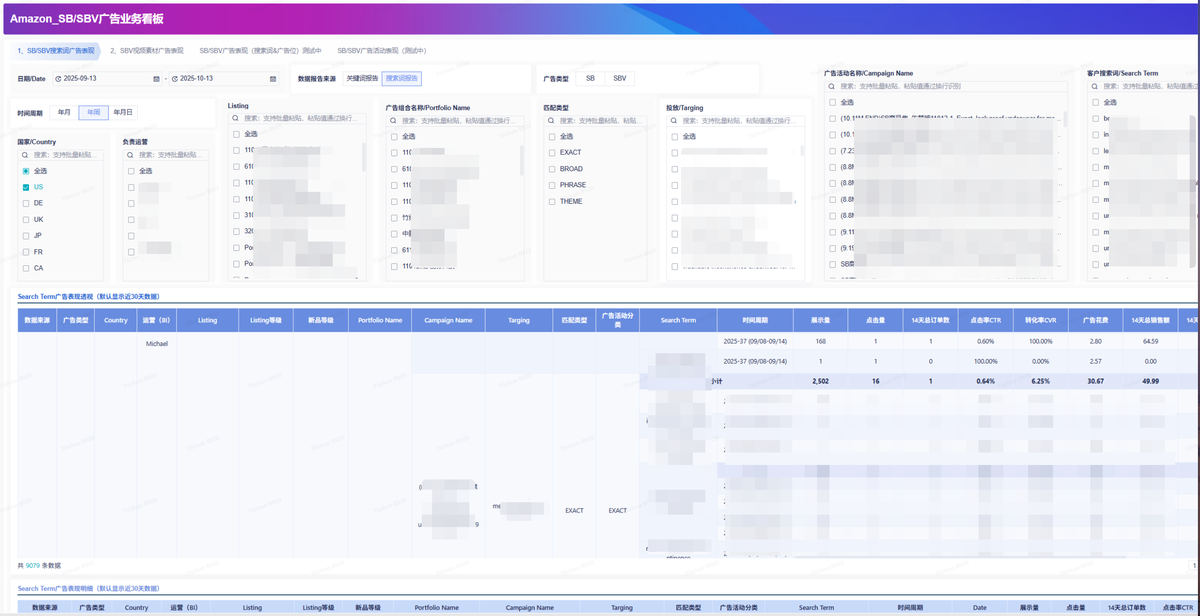Open the end date calendar icon
Image resolution: width=1200 pixels, height=616 pixels.
[x=273, y=79]
